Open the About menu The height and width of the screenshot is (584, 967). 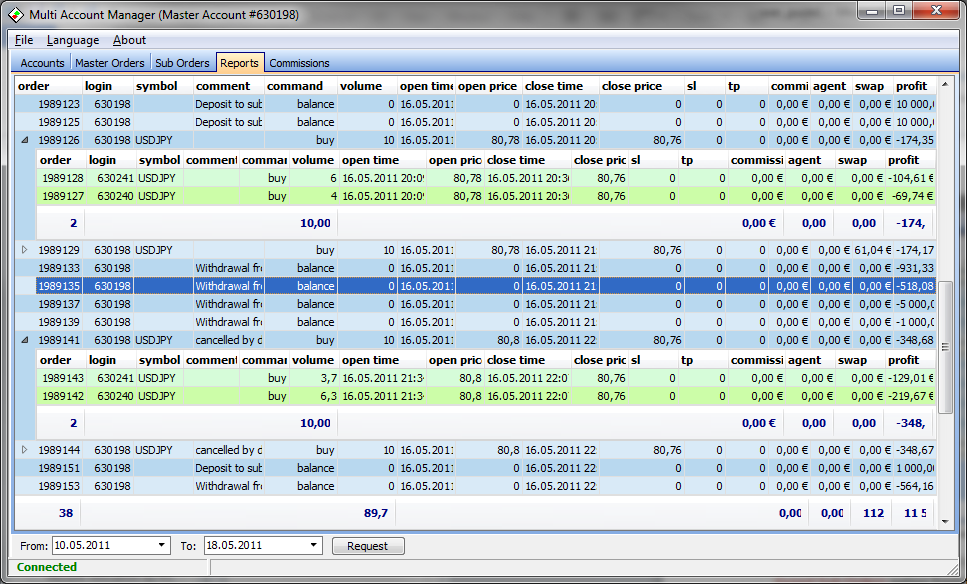(x=129, y=40)
